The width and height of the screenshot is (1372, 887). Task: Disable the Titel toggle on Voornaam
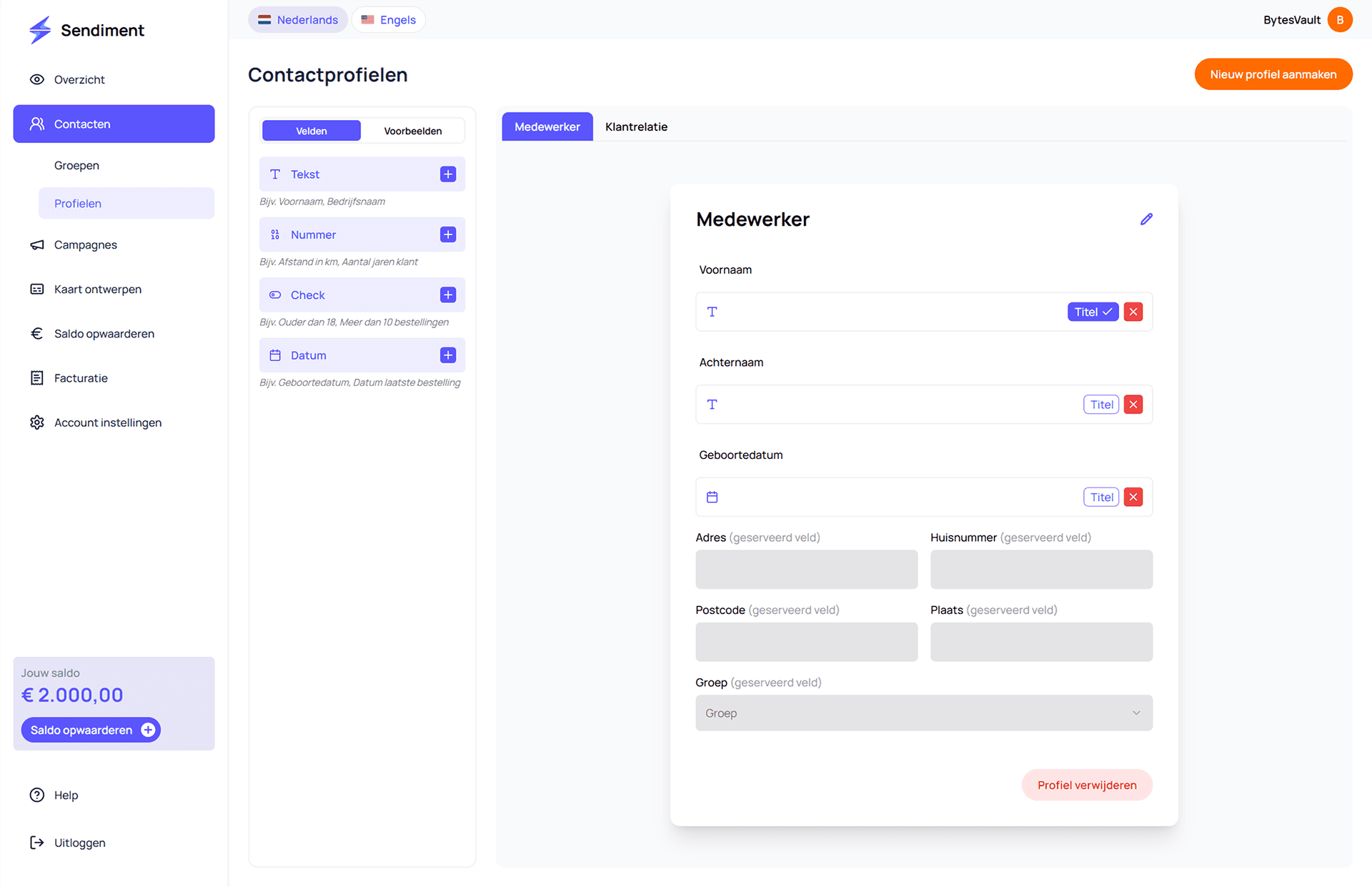1093,312
